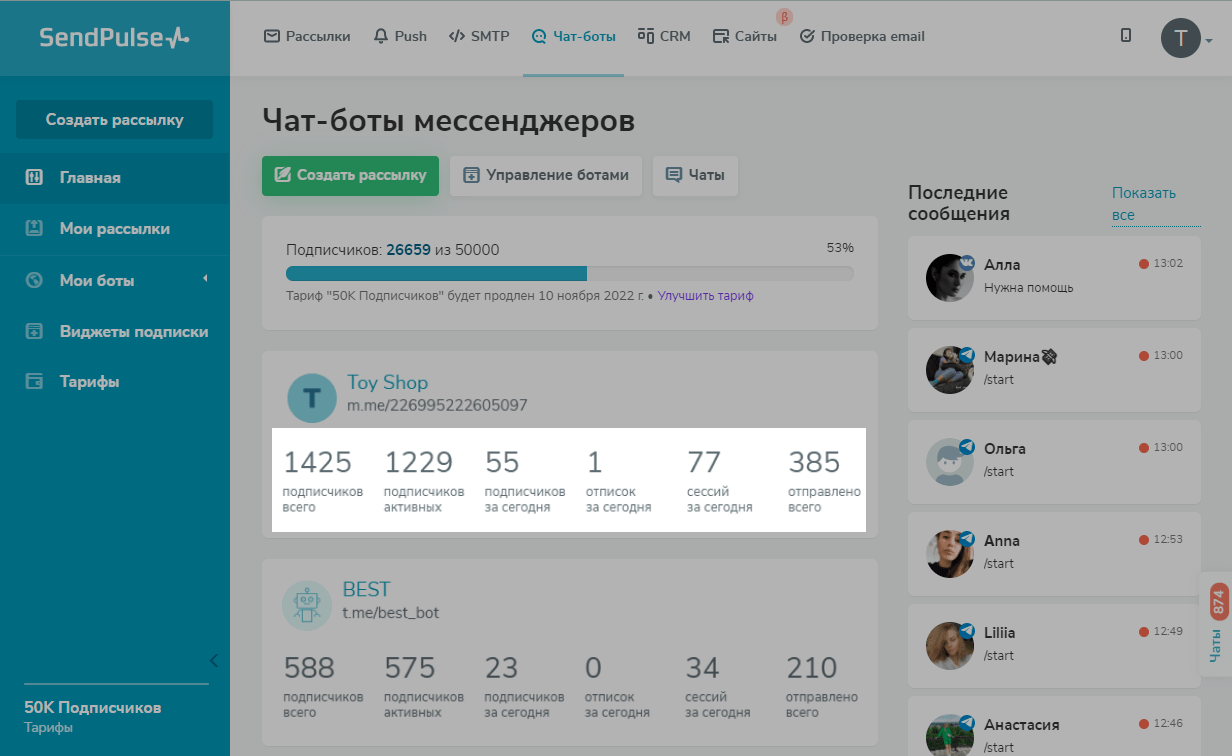
Task: Open the Push tab
Action: tap(400, 36)
